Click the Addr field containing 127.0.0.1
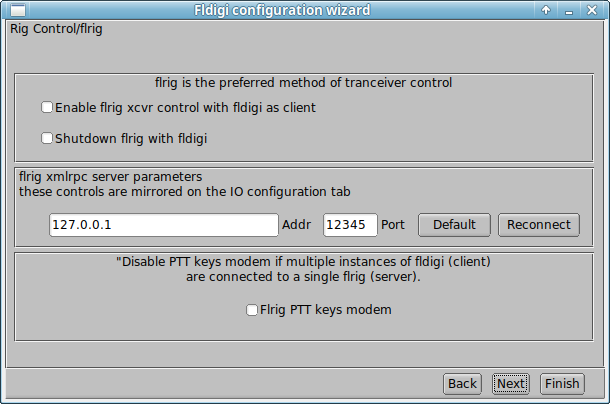The height and width of the screenshot is (404, 610). tap(164, 225)
